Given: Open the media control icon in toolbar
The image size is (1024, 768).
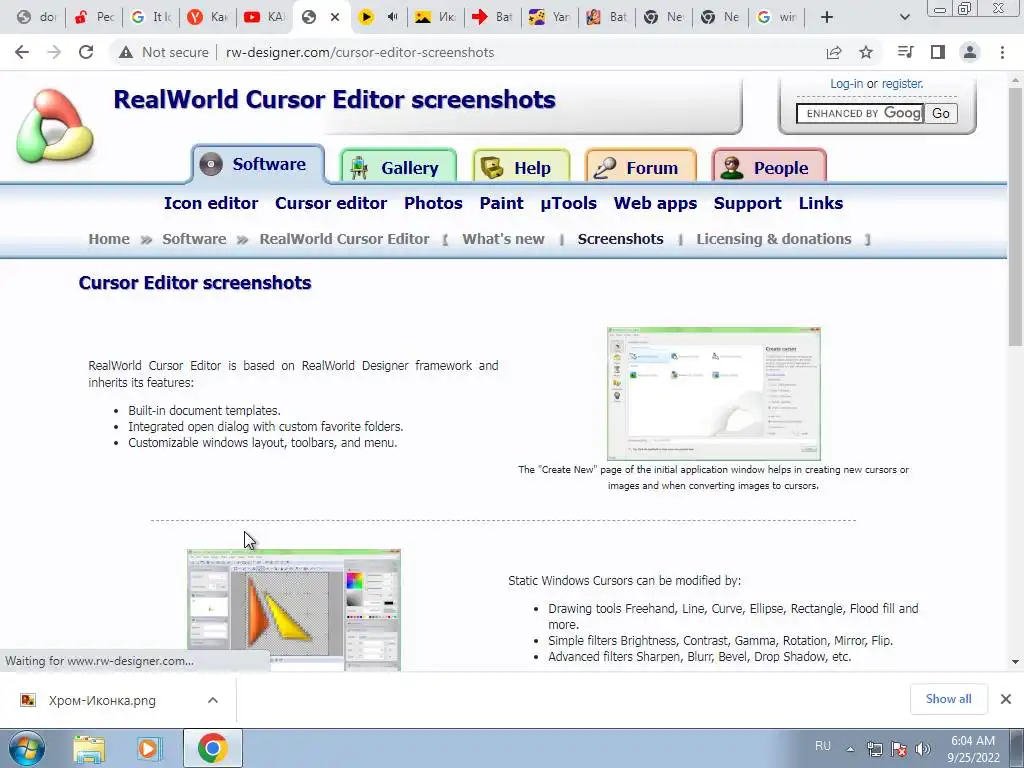Looking at the screenshot, I should [x=905, y=52].
